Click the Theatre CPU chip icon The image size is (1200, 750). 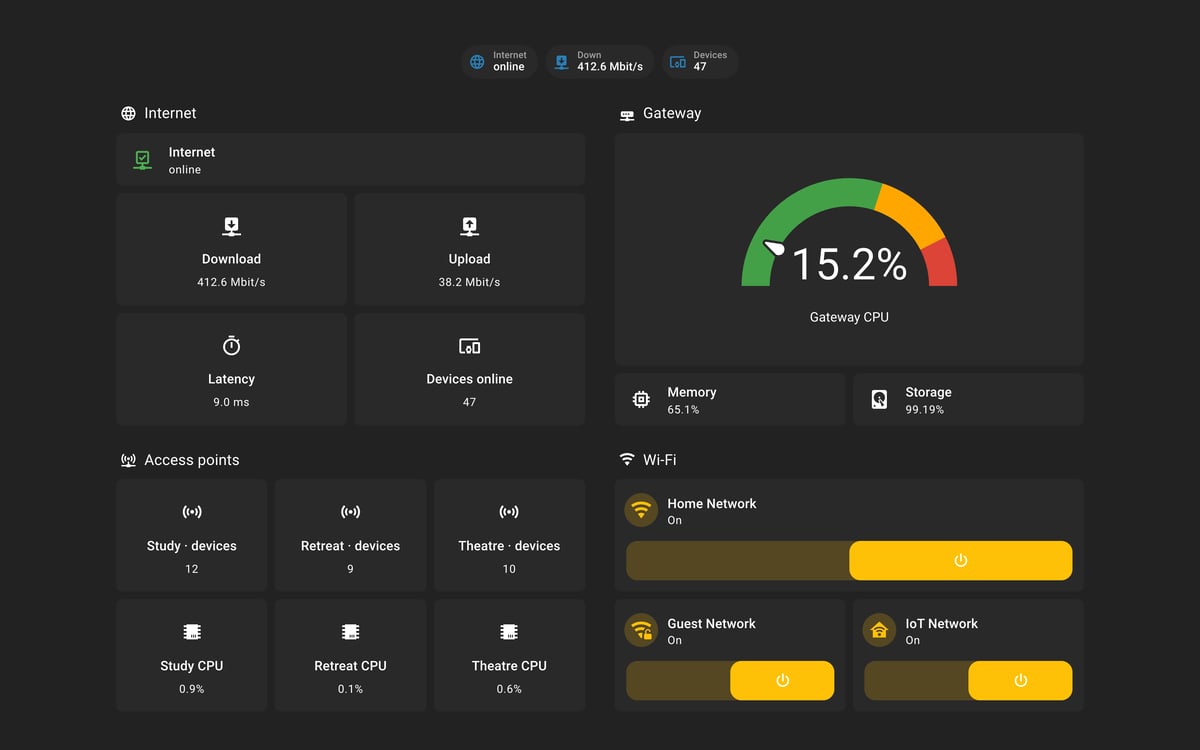[509, 632]
